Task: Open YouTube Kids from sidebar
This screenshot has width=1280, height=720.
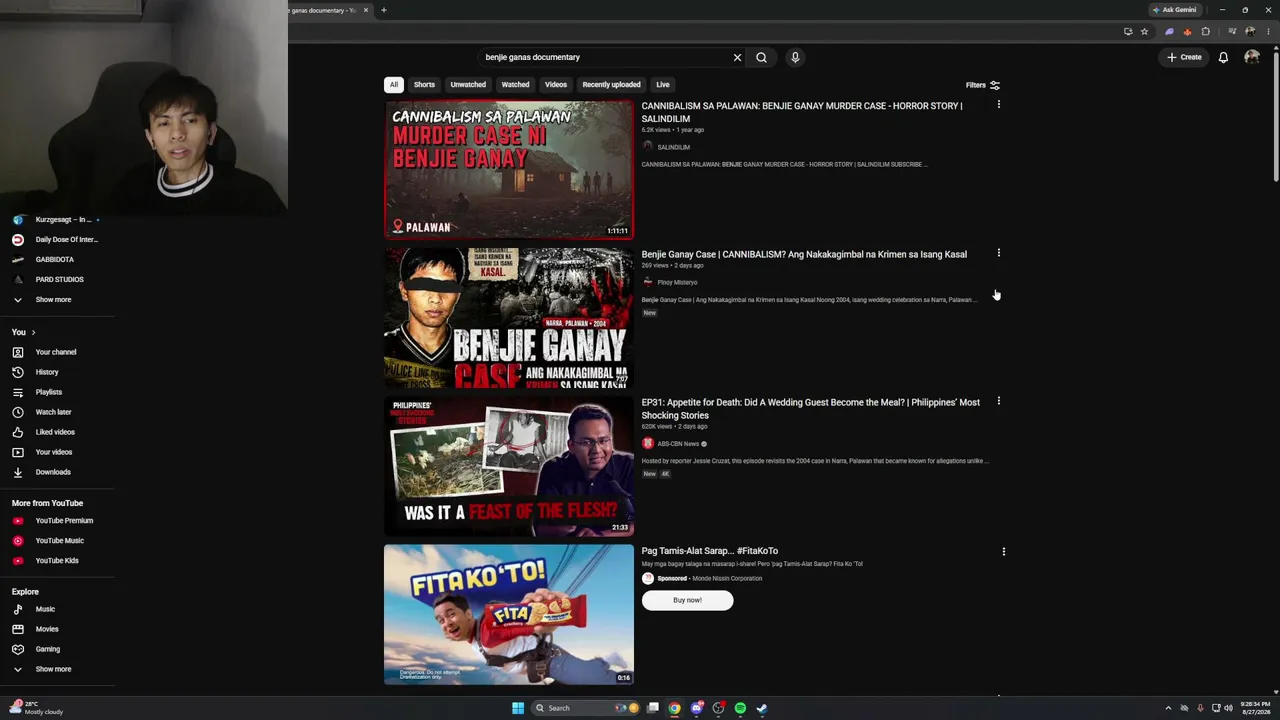Action: coord(56,560)
